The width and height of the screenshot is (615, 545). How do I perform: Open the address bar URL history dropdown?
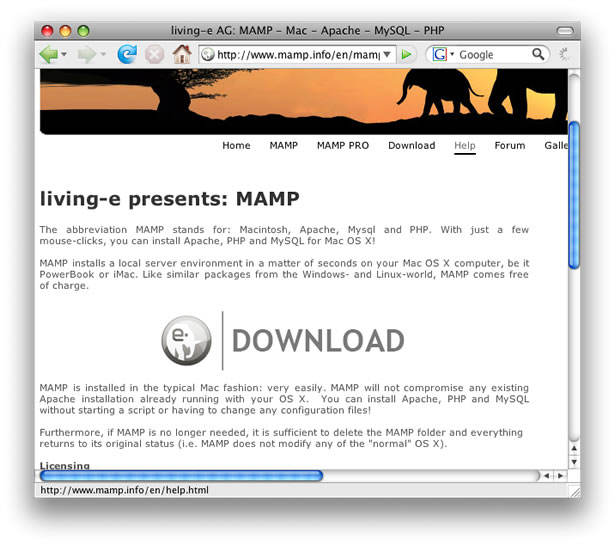pos(387,54)
